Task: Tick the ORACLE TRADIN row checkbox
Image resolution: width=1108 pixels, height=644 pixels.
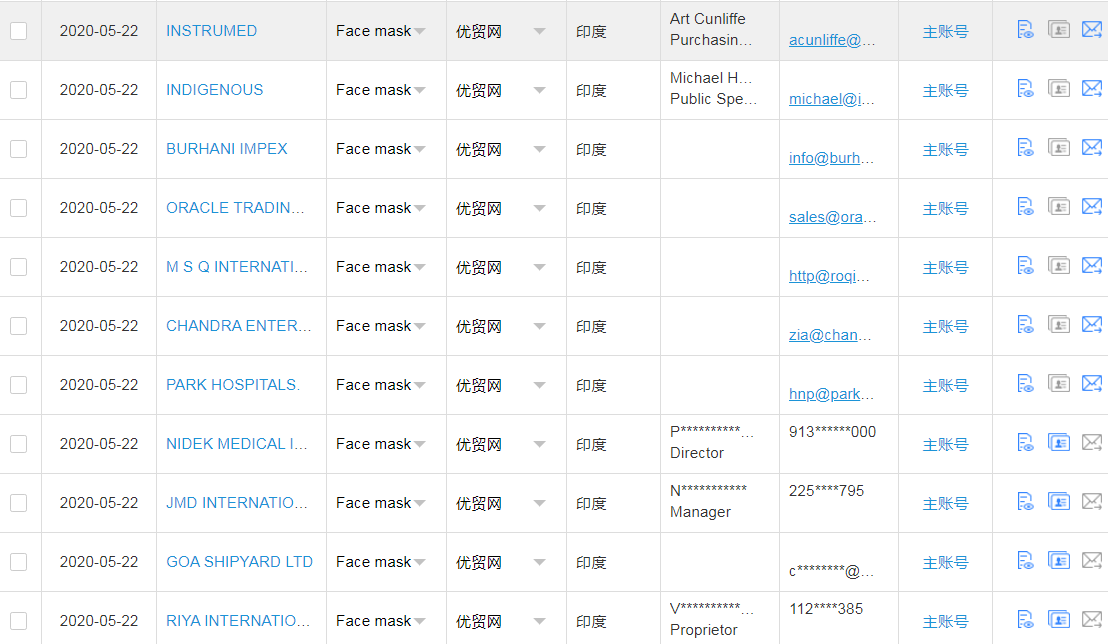Action: pyautogui.click(x=18, y=208)
